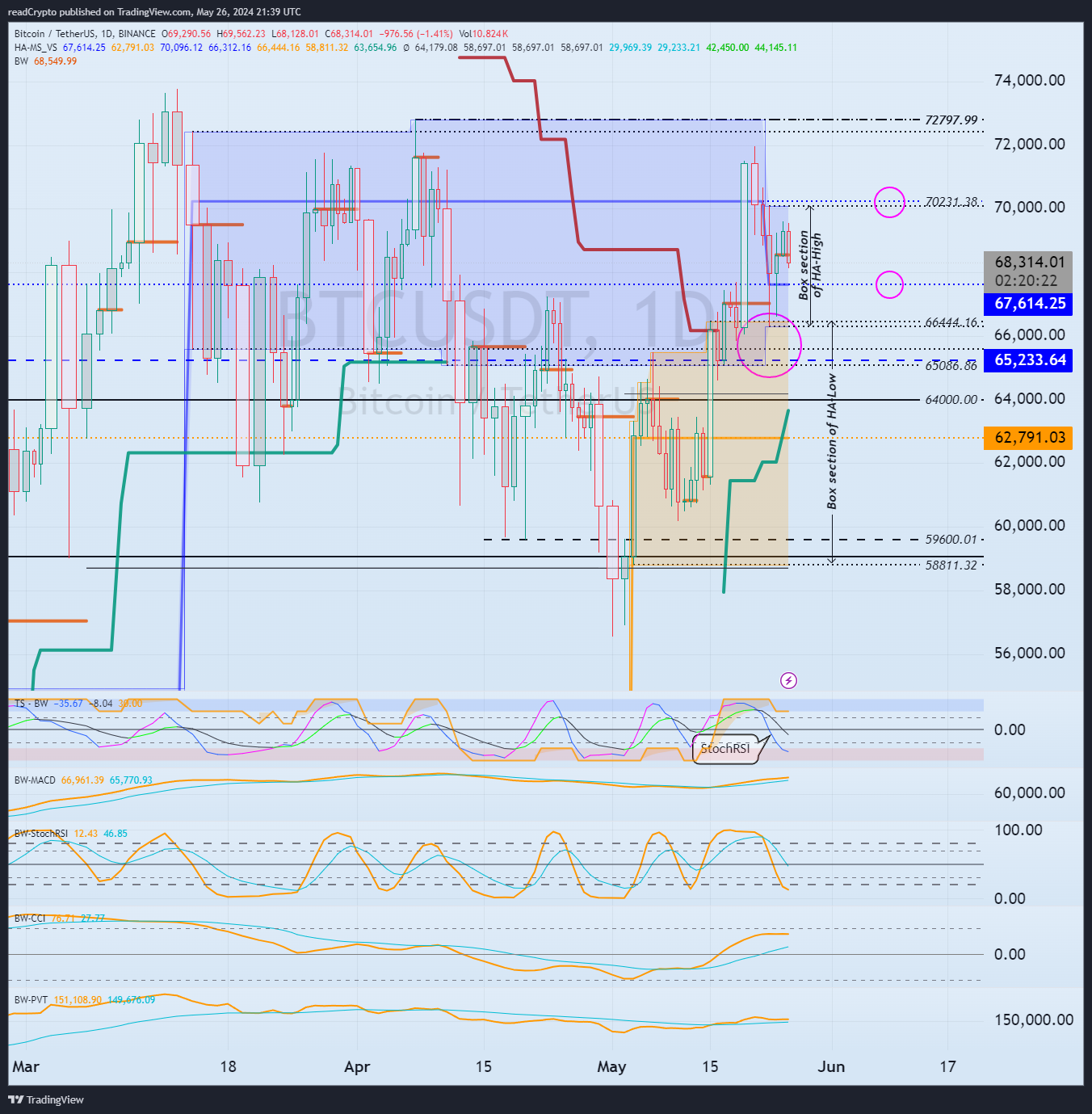
Task: Click the 'Box section of HA-High' annotation
Action: pyautogui.click(x=810, y=265)
